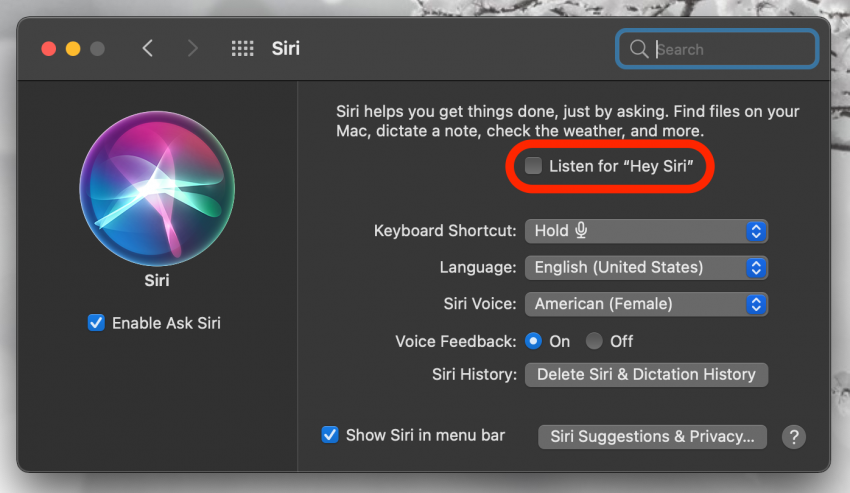Select the Voice Feedback On option
This screenshot has width=850, height=493.
pyautogui.click(x=533, y=341)
